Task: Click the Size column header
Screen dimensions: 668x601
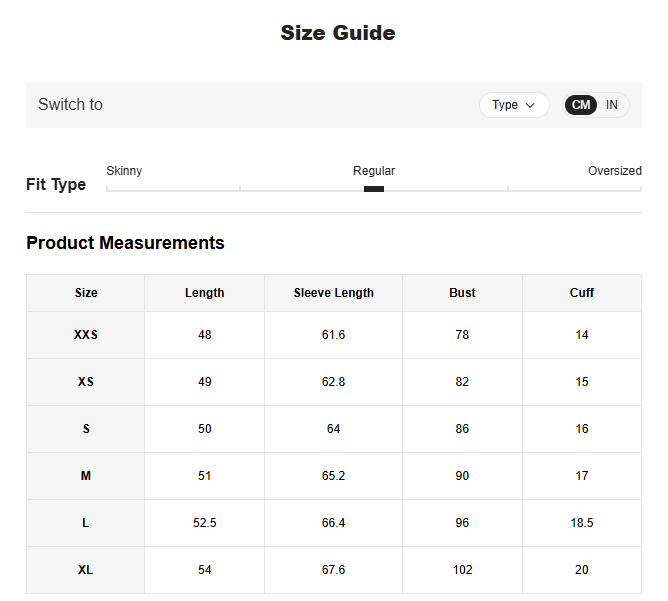Action: click(86, 293)
